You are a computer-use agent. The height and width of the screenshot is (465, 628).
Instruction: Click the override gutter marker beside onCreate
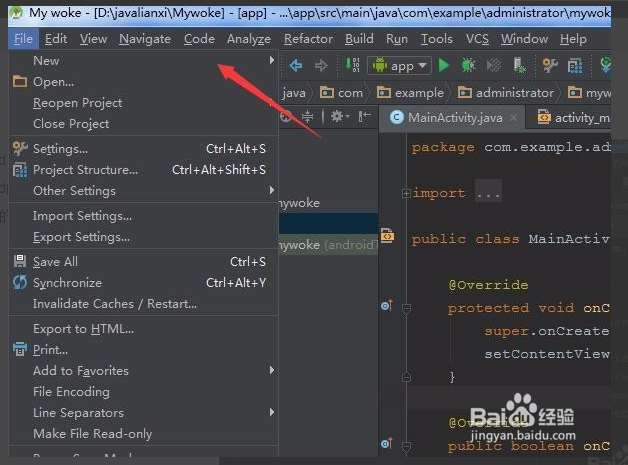coord(387,306)
